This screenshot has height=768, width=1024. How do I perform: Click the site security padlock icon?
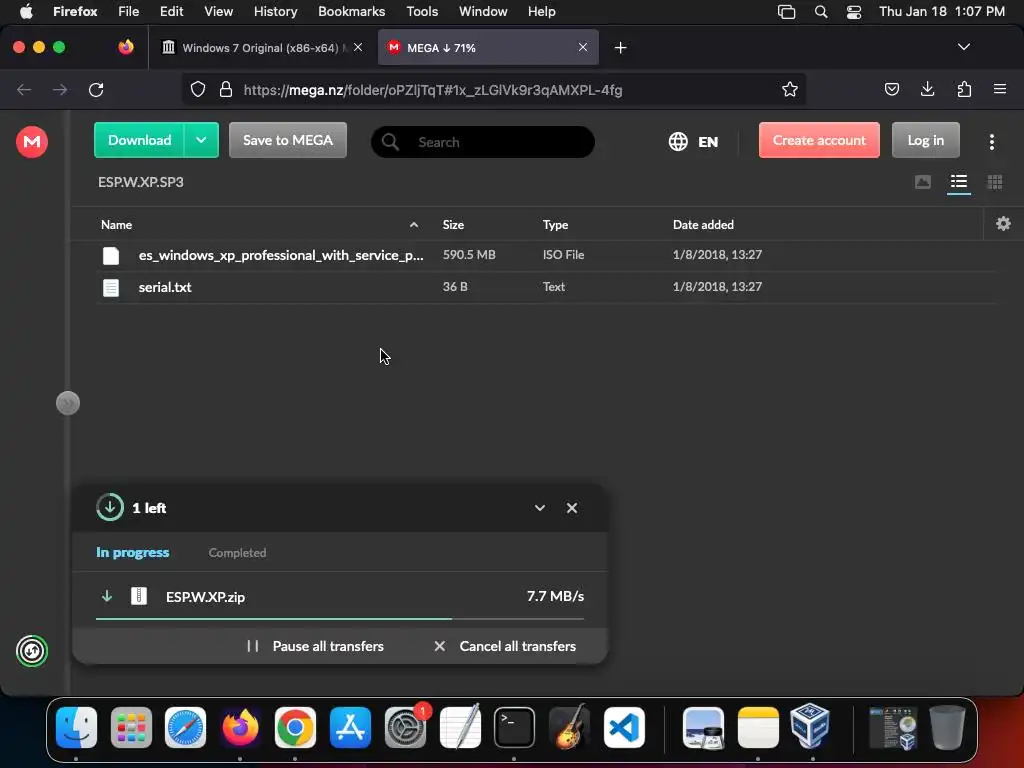[225, 89]
